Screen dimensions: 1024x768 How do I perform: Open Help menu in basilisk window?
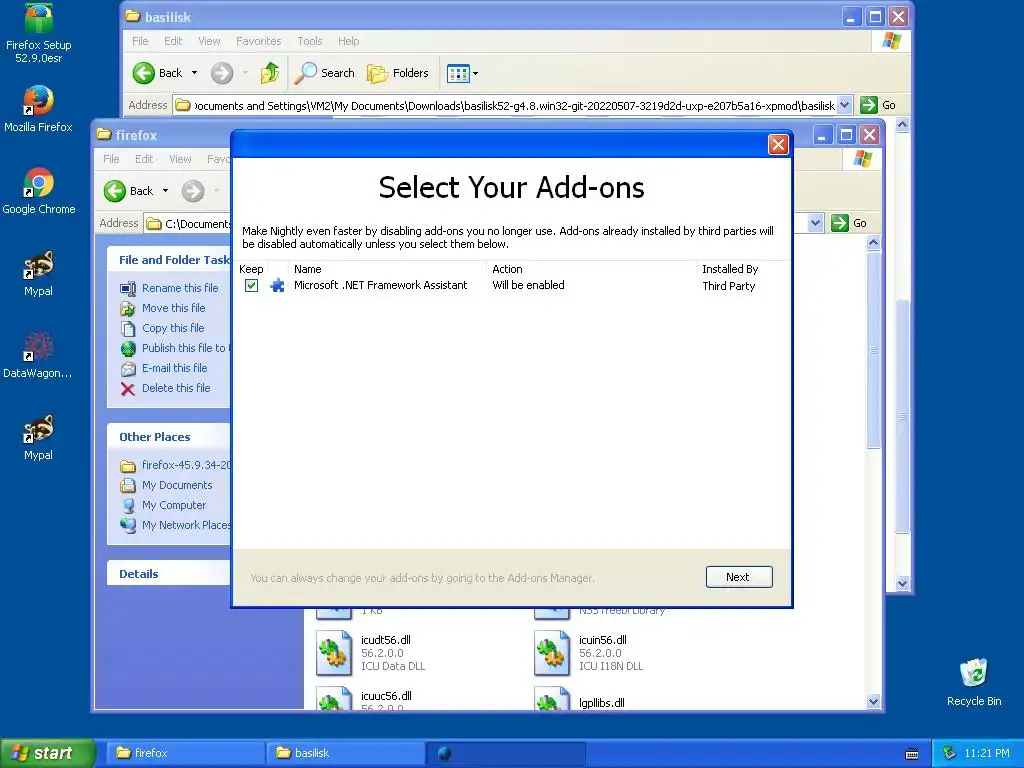coord(349,41)
